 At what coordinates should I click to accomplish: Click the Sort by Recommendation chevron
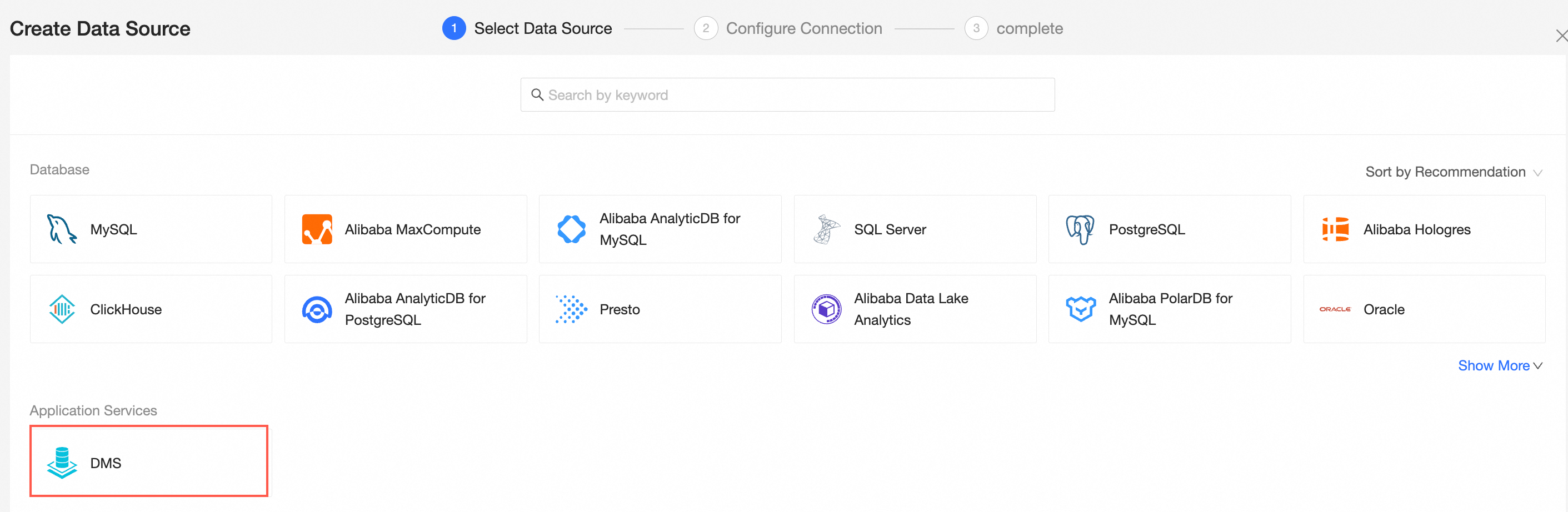[1537, 173]
